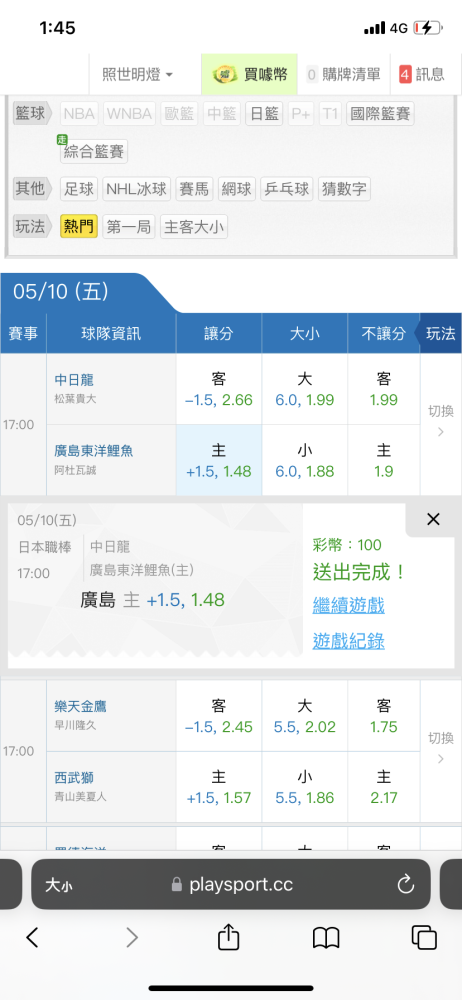Switch to NHL冰球 sport tab
462x1000 pixels.
137,189
